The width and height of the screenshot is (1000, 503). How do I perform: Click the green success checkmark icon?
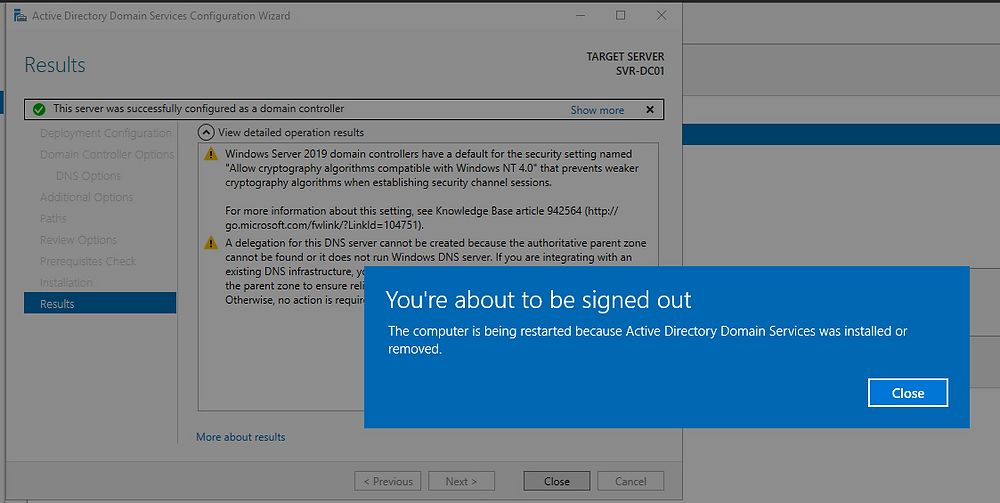coord(39,109)
